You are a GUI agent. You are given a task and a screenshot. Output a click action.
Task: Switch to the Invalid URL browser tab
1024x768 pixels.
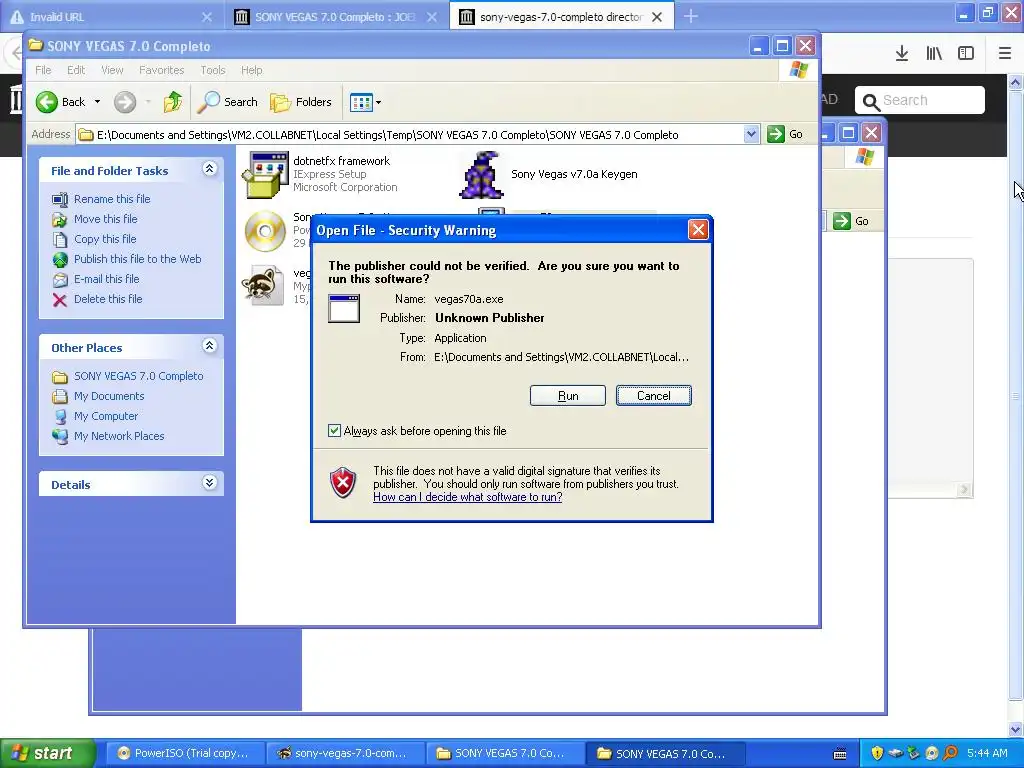(x=112, y=17)
